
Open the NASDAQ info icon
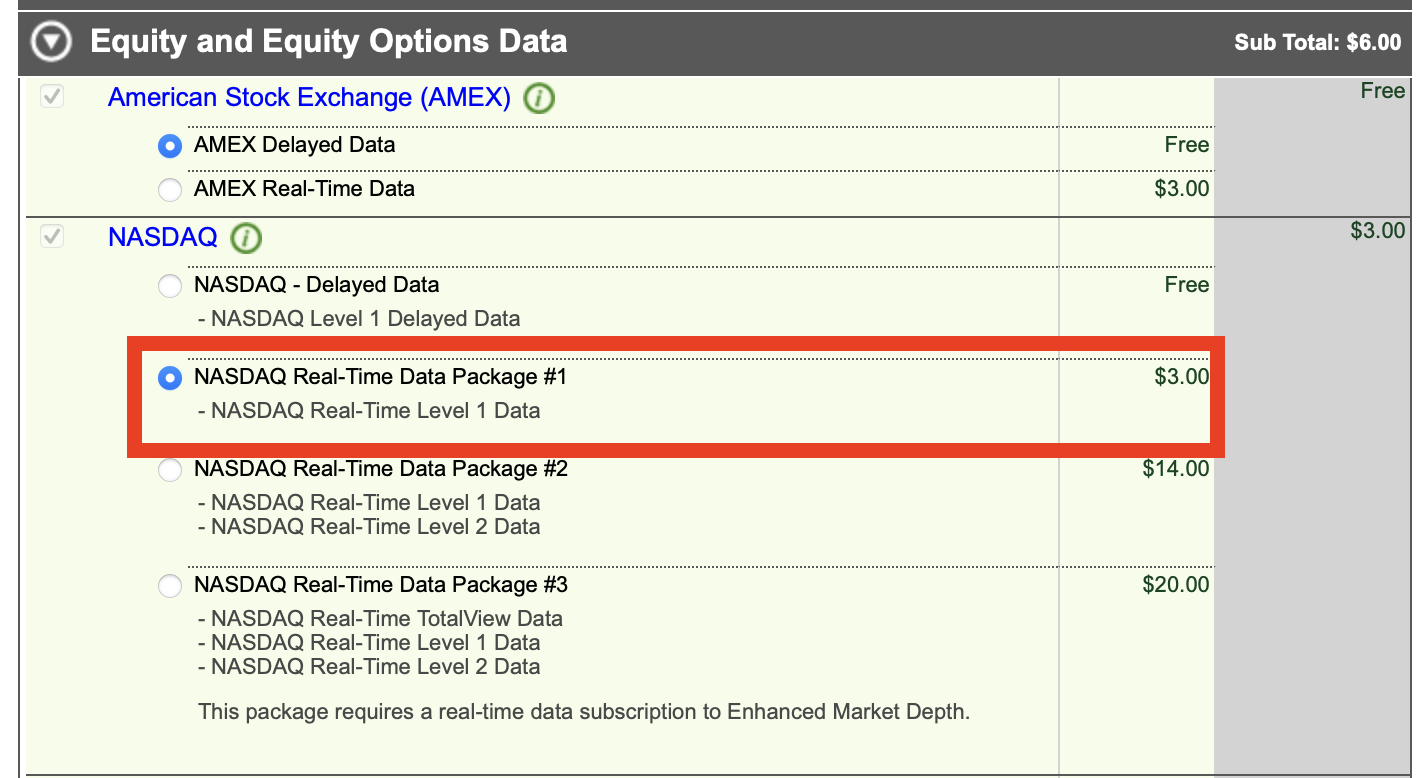pos(246,239)
